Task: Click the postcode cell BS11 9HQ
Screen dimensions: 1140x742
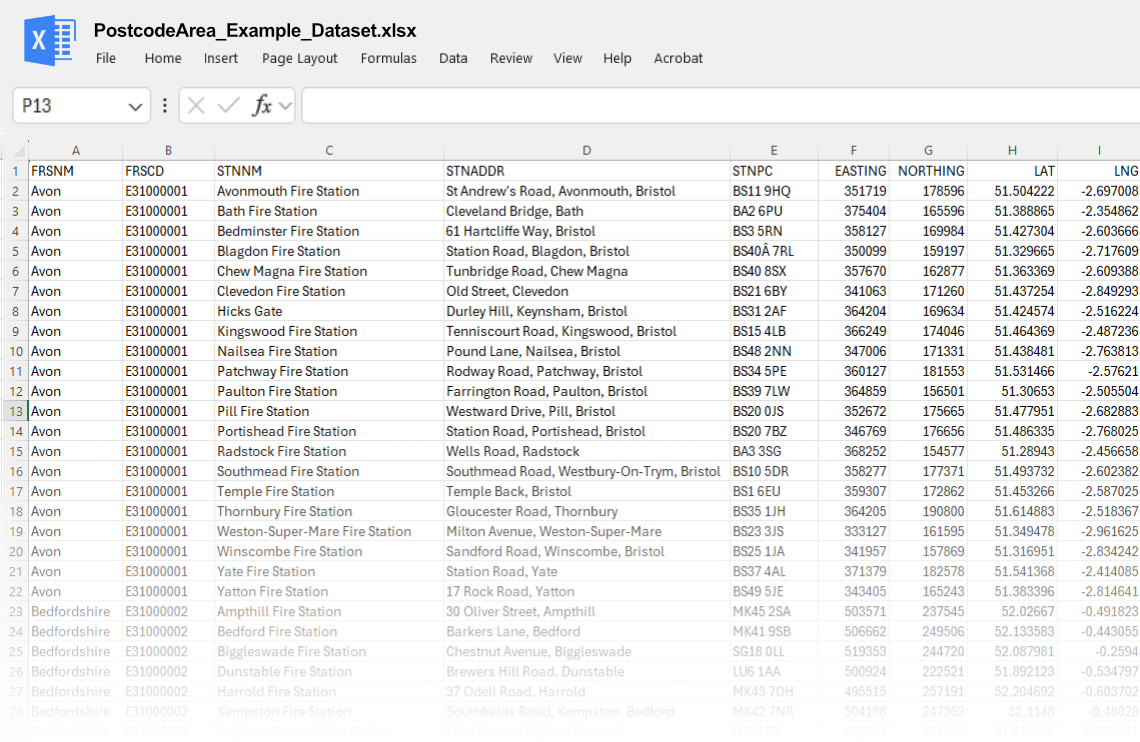Action: pos(773,191)
